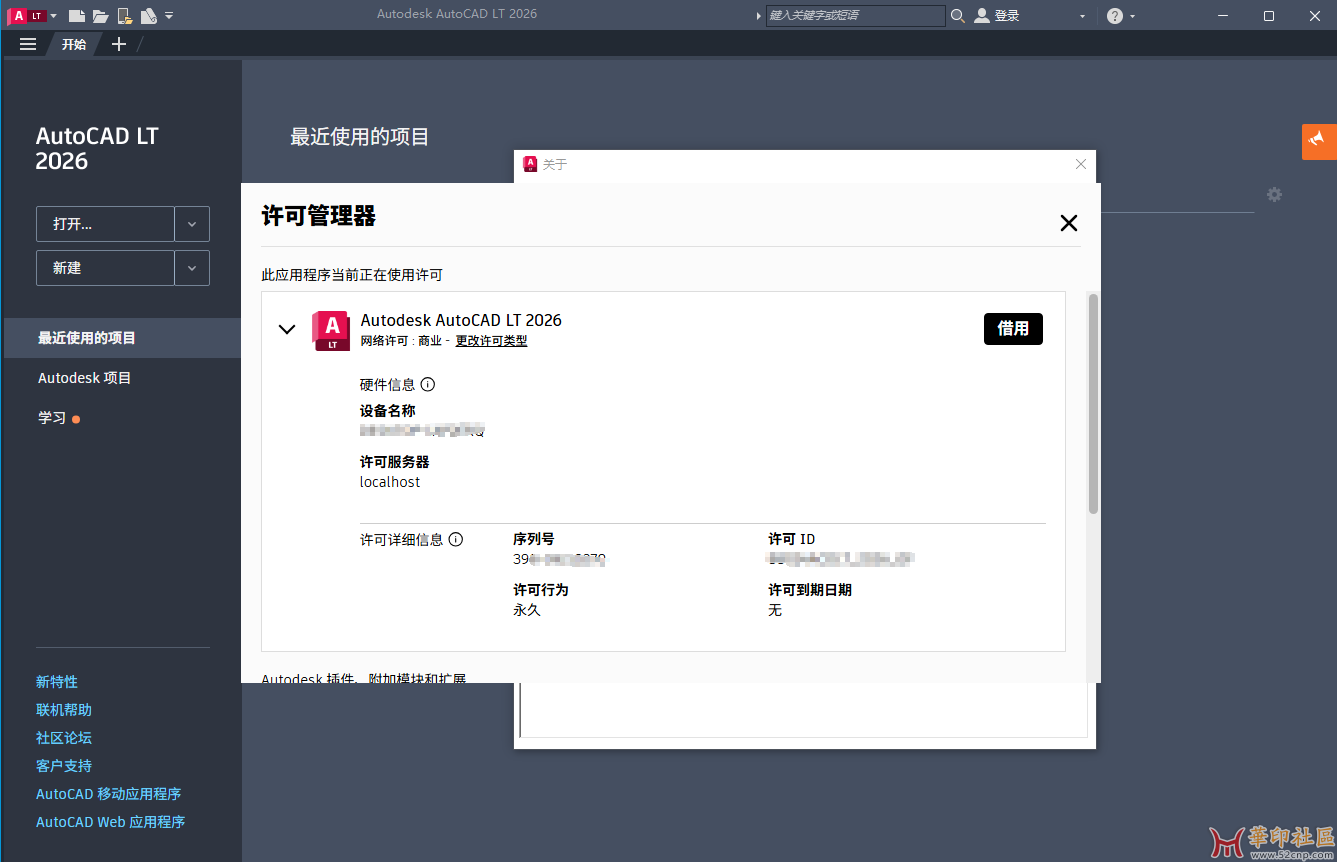Open settings with the gear icon
This screenshot has width=1337, height=862.
point(1275,194)
